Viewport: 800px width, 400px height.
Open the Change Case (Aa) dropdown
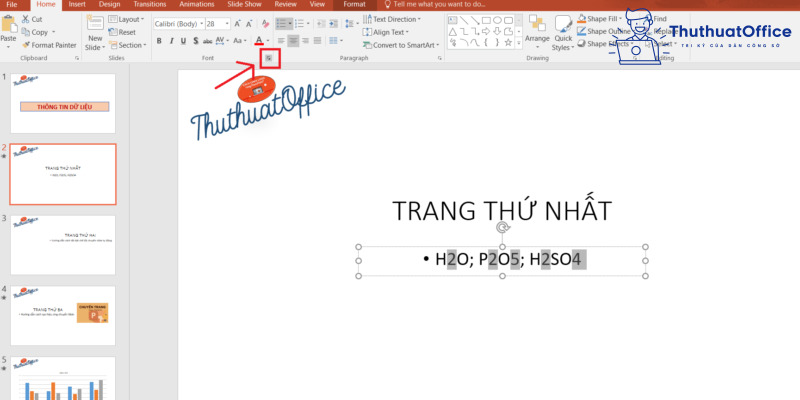click(x=240, y=41)
